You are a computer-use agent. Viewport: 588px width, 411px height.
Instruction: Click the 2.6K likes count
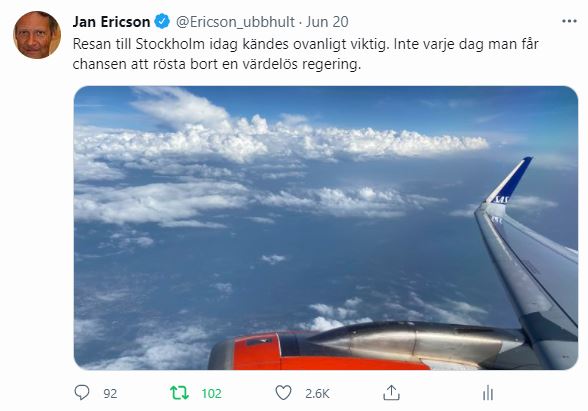click(317, 394)
